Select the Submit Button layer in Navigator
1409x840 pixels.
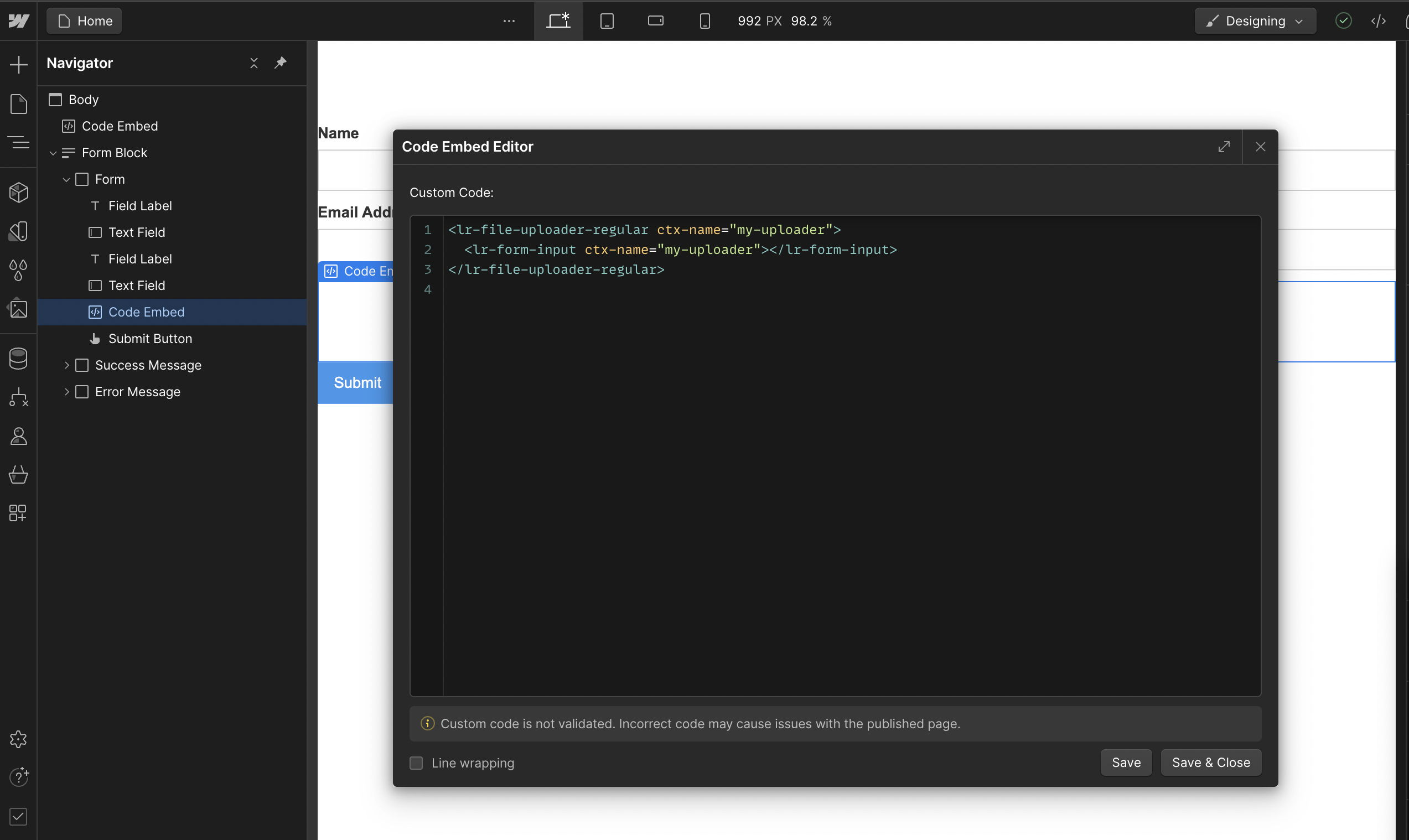pos(150,339)
